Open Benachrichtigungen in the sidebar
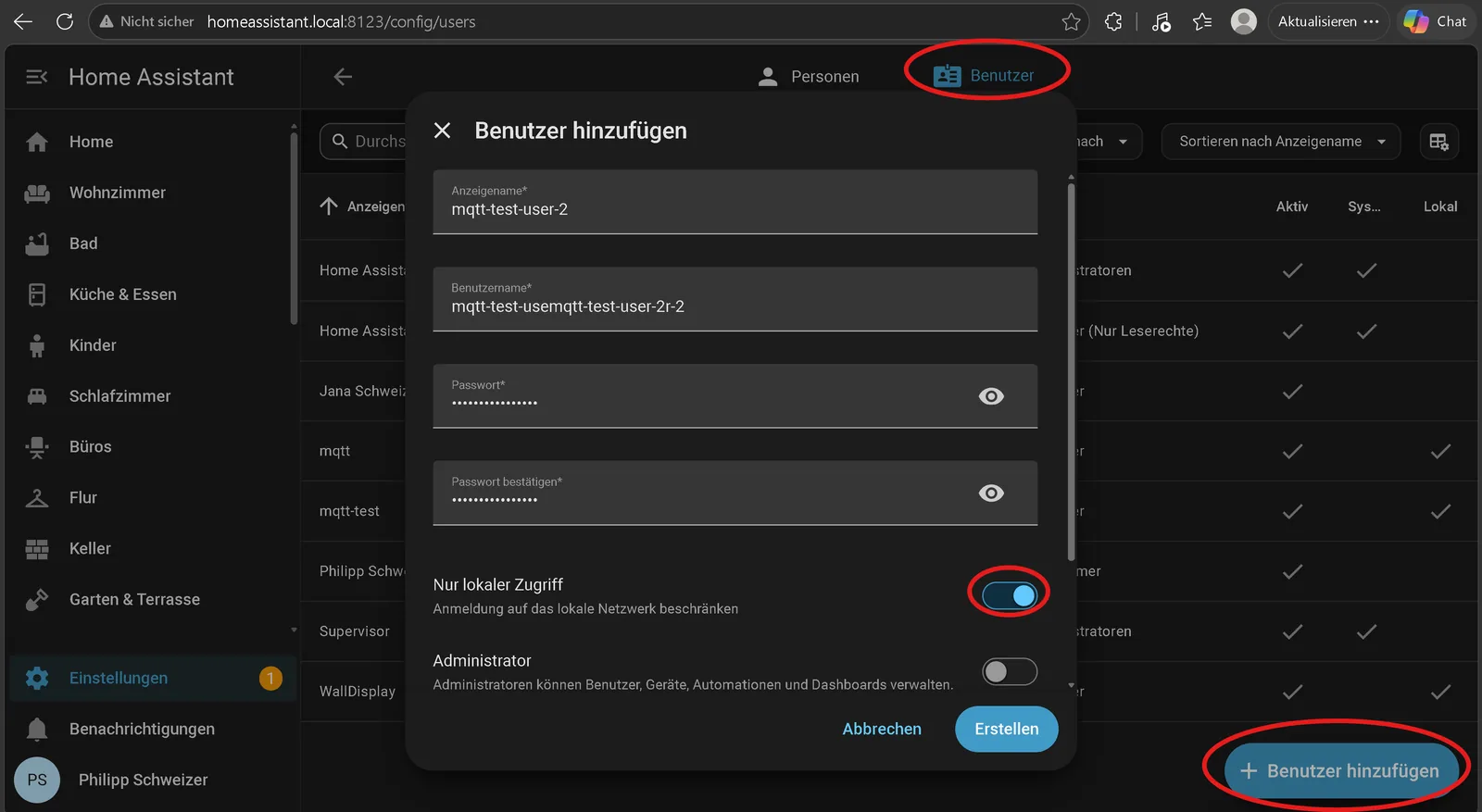This screenshot has height=812, width=1482. point(154,729)
